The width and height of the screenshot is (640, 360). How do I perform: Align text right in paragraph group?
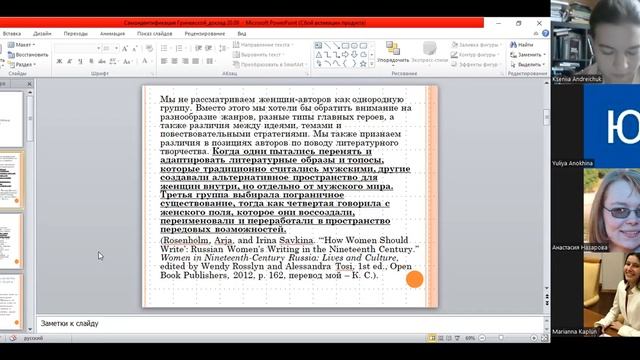click(x=185, y=61)
